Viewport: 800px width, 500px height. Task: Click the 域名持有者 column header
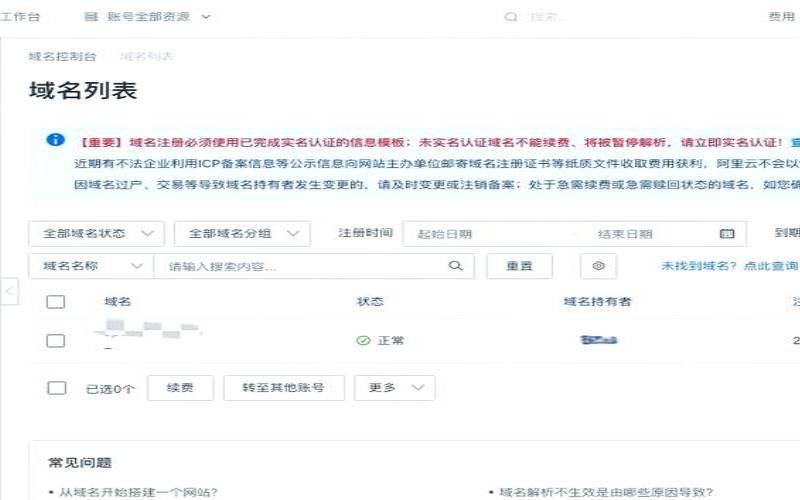[x=597, y=302]
